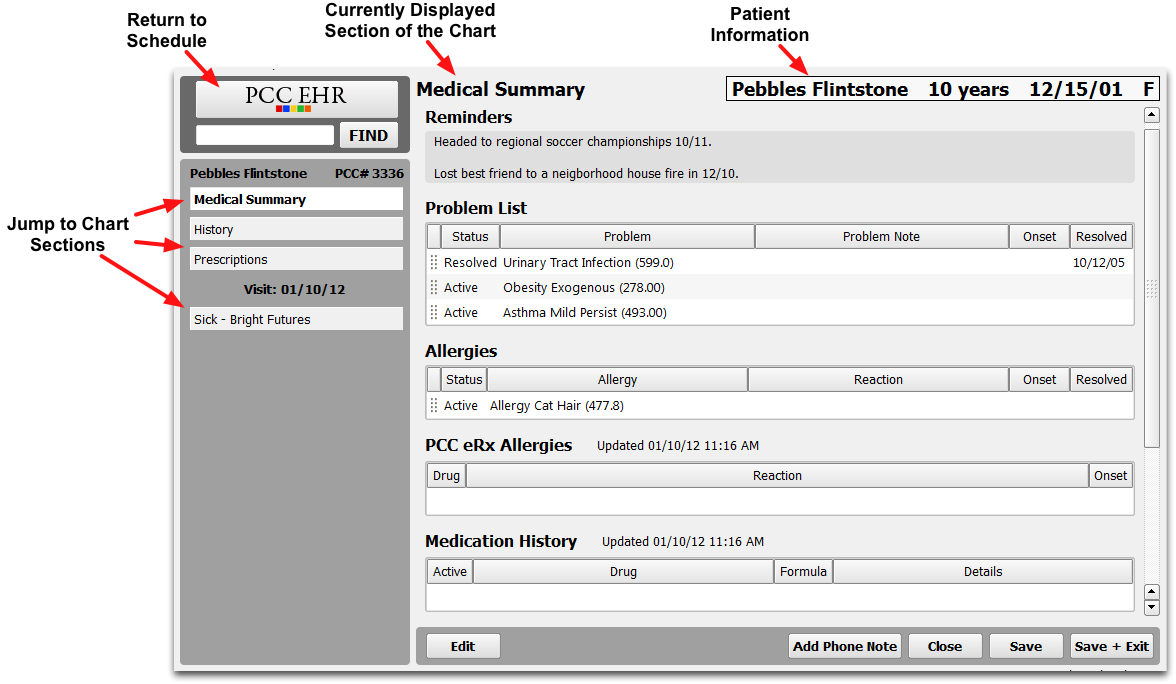Viewport: 1176px width, 684px height.
Task: Select drag handle beside Allergy Cat Hair row
Action: [434, 406]
